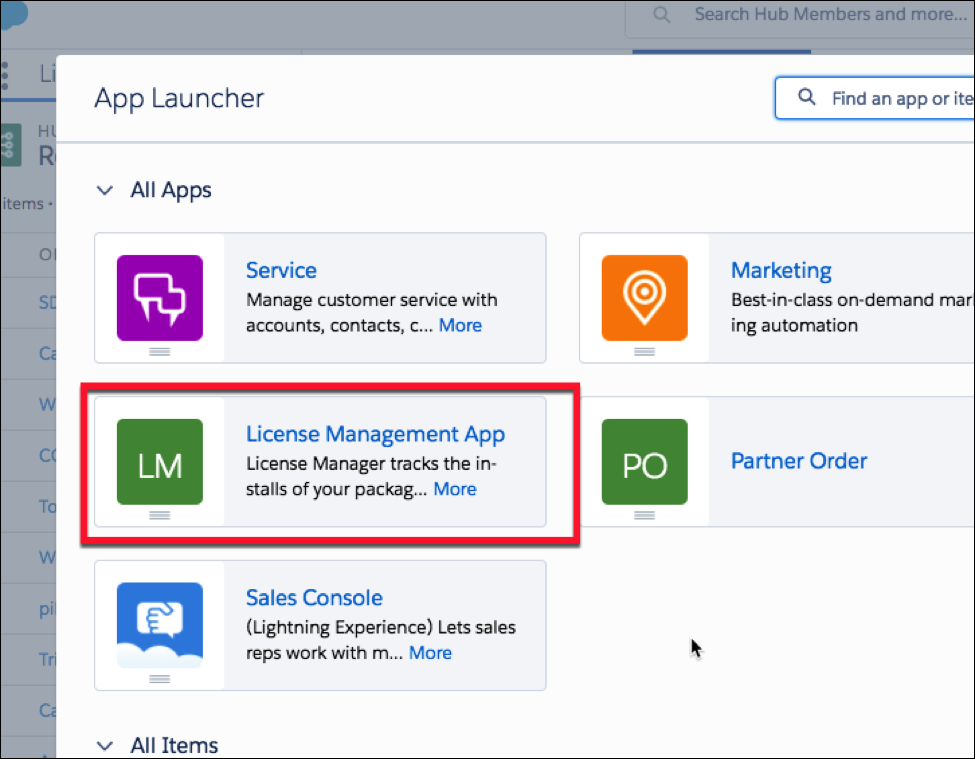
Task: Open the blue Sales Console icon
Action: point(160,625)
